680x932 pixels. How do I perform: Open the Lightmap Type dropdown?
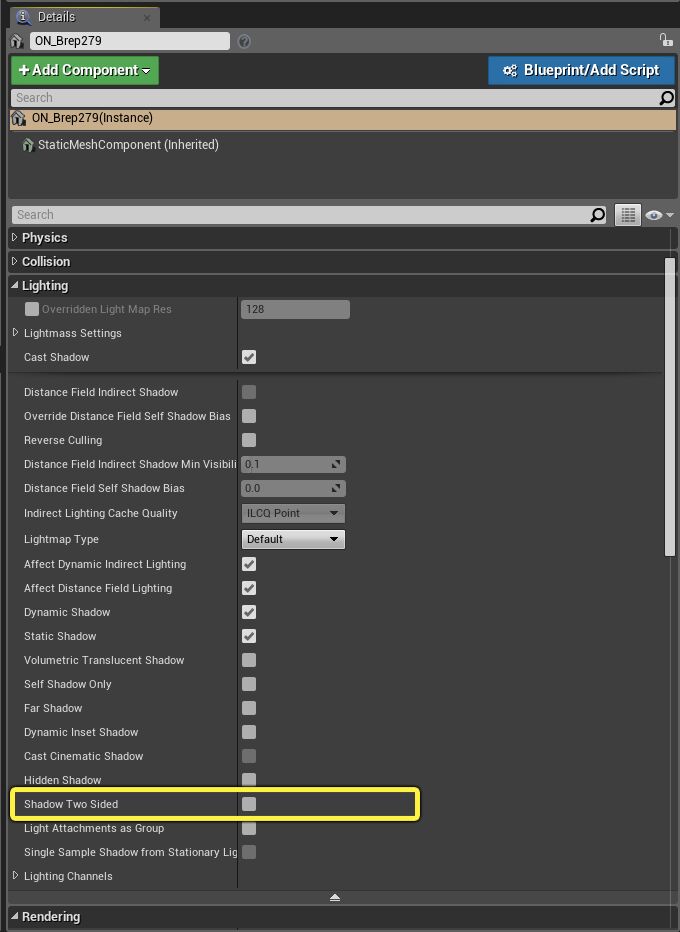point(293,539)
